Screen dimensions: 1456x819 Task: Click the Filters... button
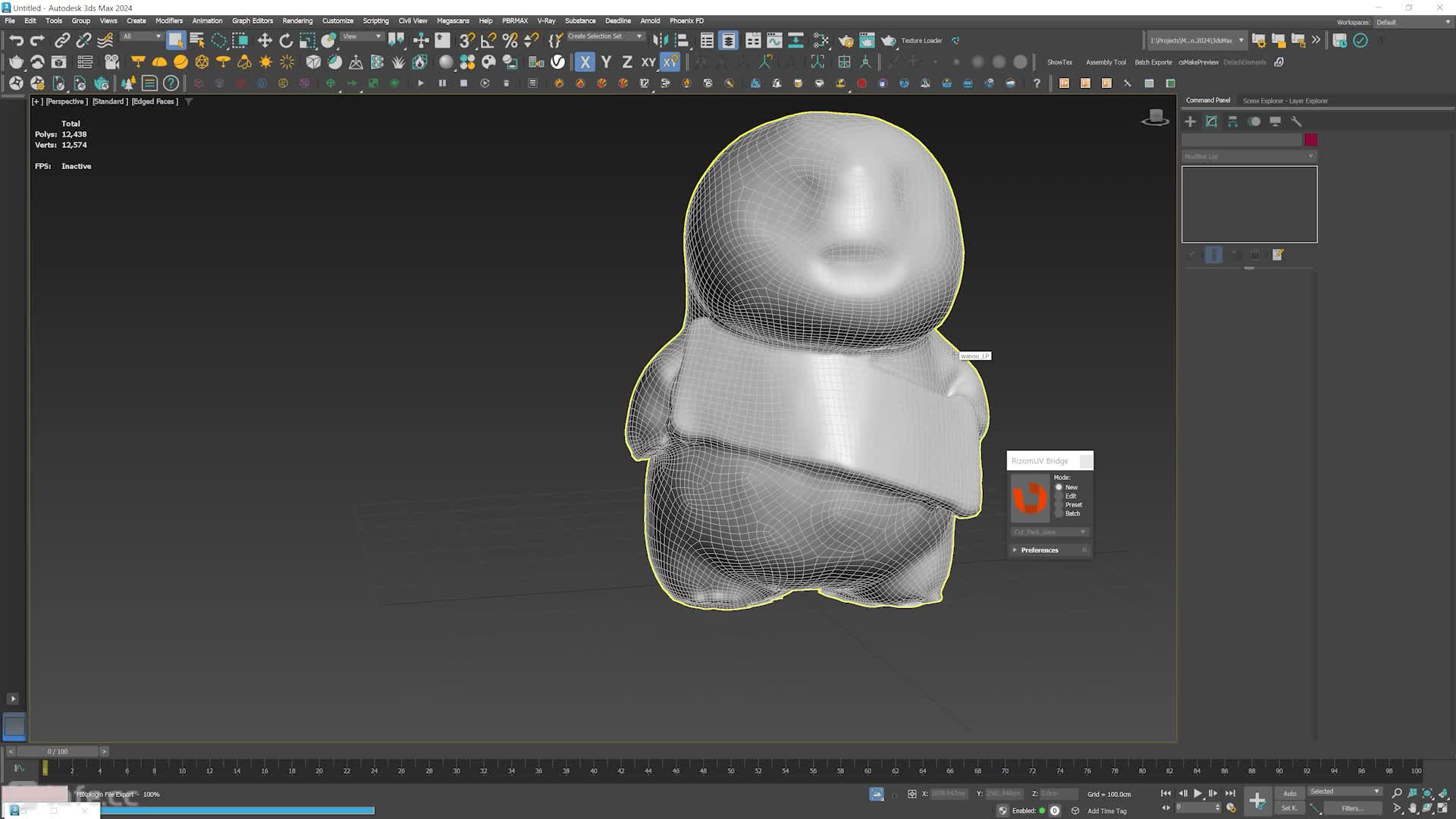click(1352, 808)
